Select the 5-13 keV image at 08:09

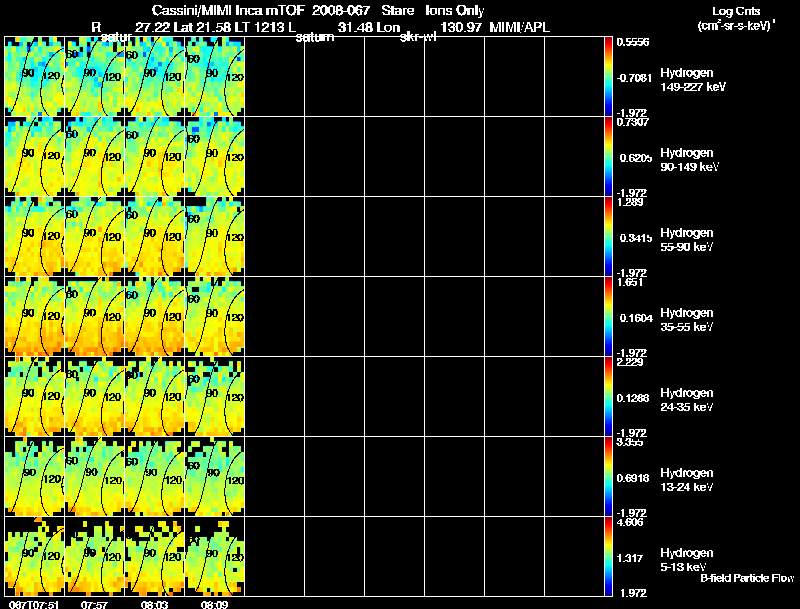pyautogui.click(x=215, y=556)
